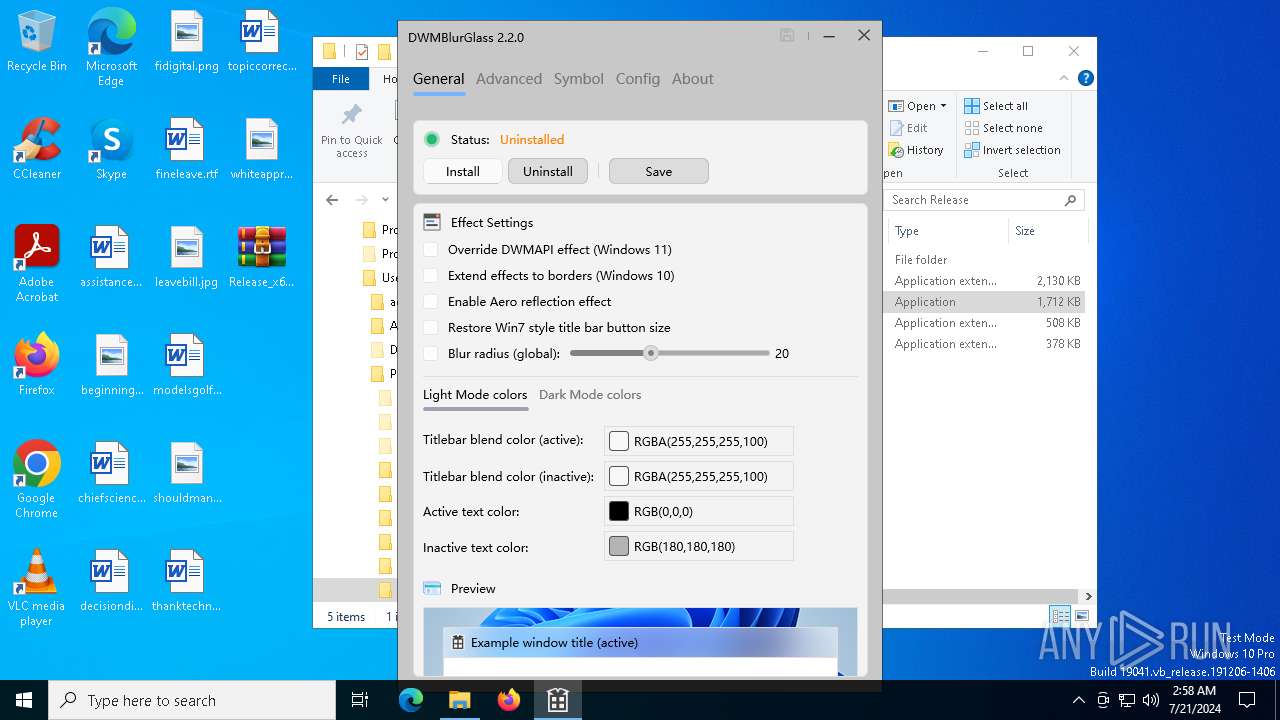1280x720 pixels.
Task: Open Firefox from the taskbar
Action: click(509, 700)
